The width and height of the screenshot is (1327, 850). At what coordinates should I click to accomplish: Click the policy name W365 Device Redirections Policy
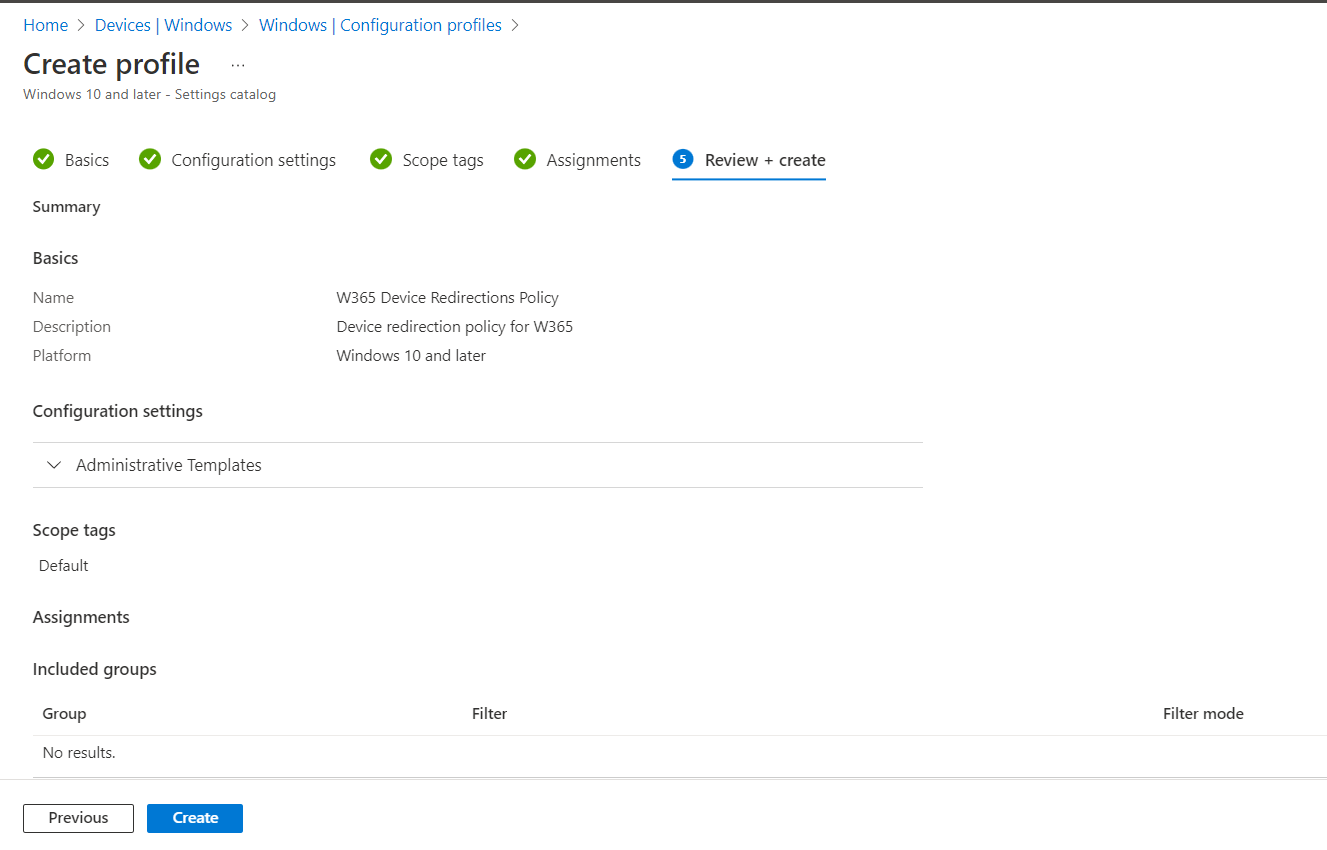pyautogui.click(x=448, y=298)
